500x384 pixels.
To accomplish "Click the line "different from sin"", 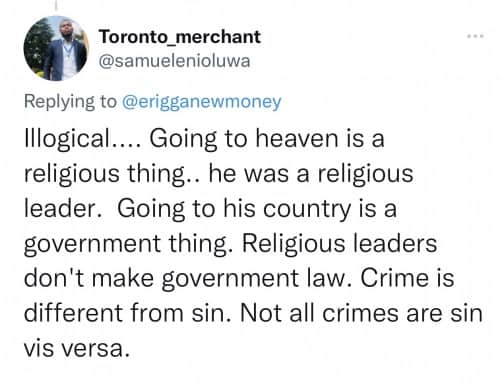I will click(x=253, y=313).
